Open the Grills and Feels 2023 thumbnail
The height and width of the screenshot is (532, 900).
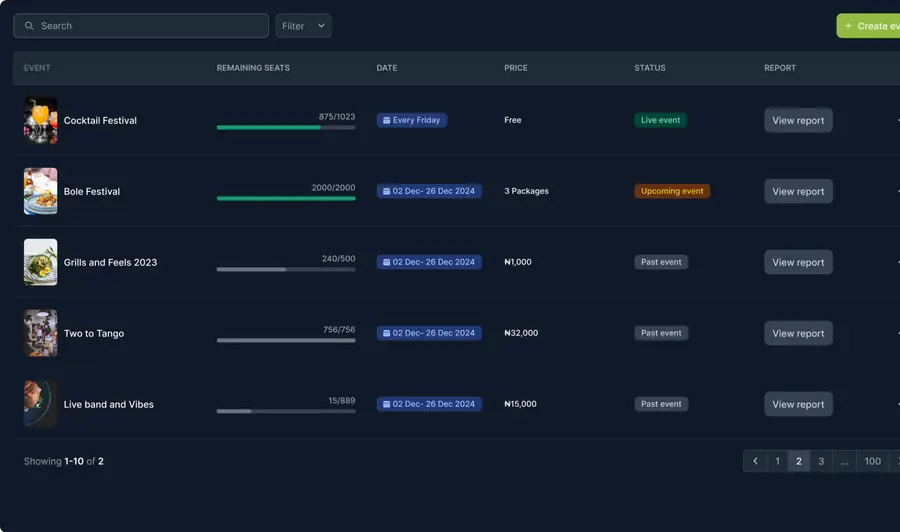pyautogui.click(x=40, y=262)
